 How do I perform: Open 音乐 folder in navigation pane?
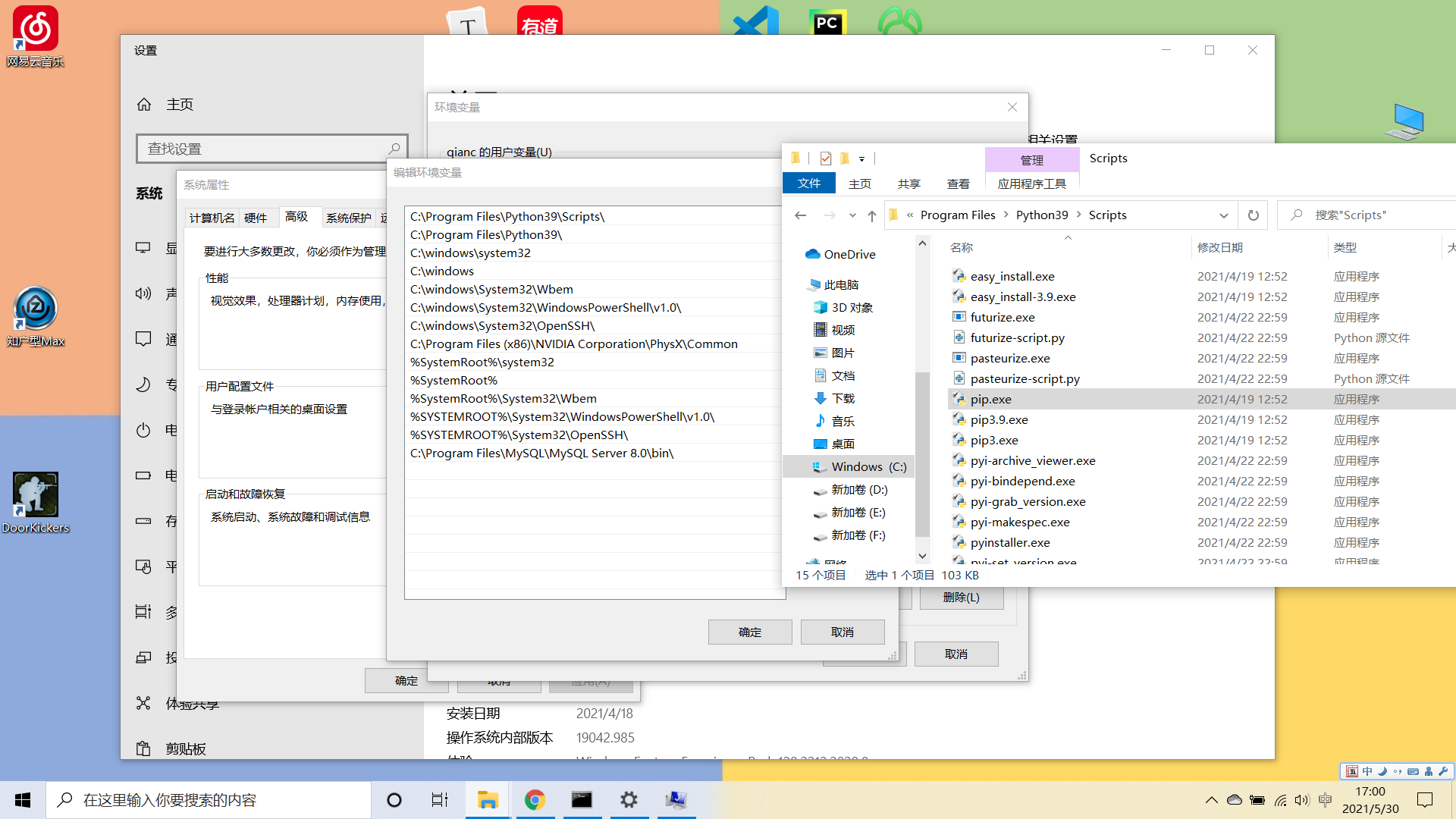(x=834, y=422)
